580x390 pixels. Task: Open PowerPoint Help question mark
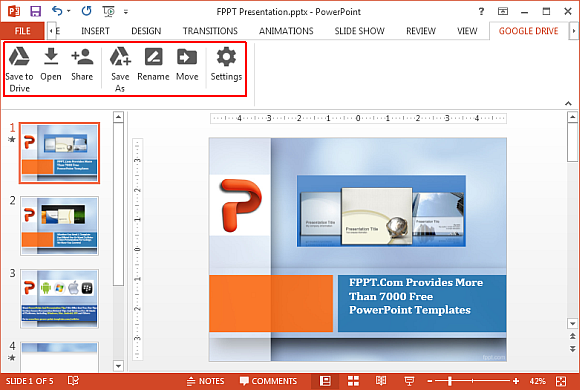coord(481,11)
